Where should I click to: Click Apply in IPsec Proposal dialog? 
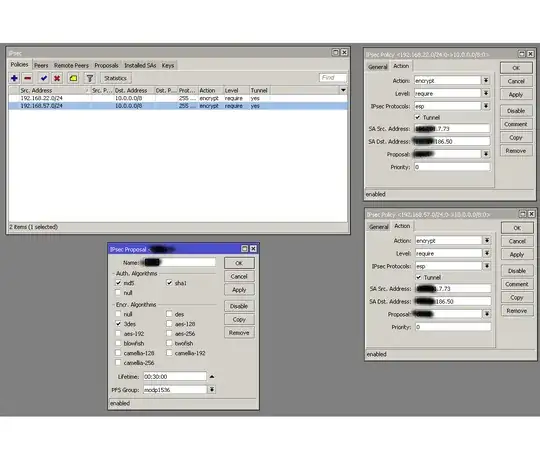tap(239, 290)
